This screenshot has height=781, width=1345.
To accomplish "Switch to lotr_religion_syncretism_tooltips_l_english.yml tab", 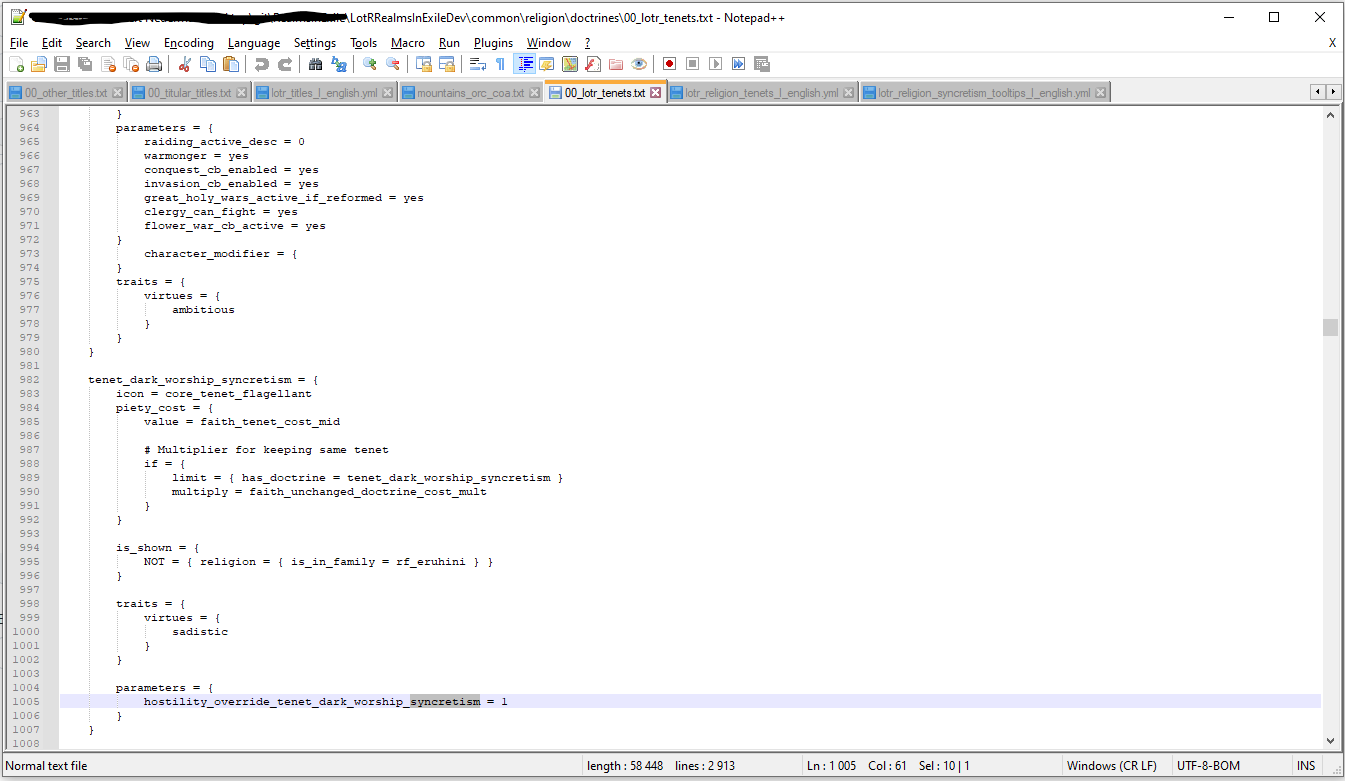I will click(x=985, y=93).
